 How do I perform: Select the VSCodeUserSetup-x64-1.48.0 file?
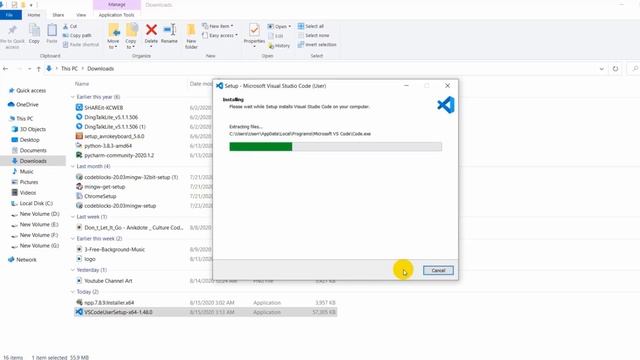click(x=205, y=312)
